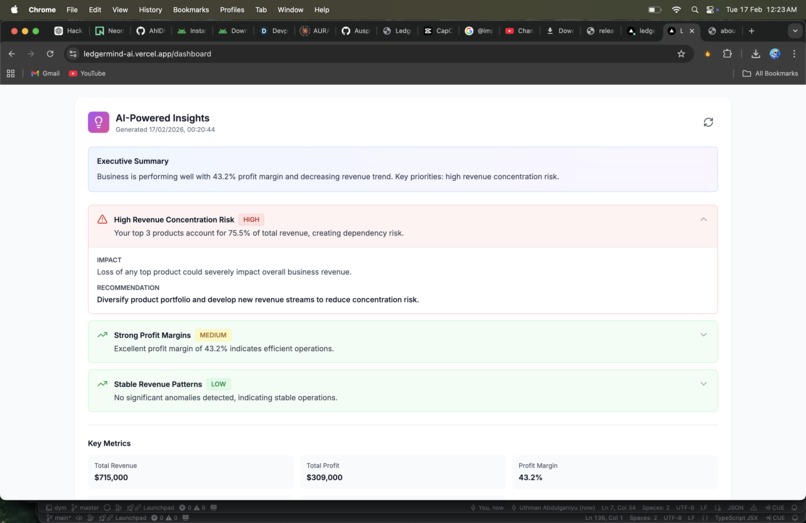Click the browser forward arrow

click(31, 53)
